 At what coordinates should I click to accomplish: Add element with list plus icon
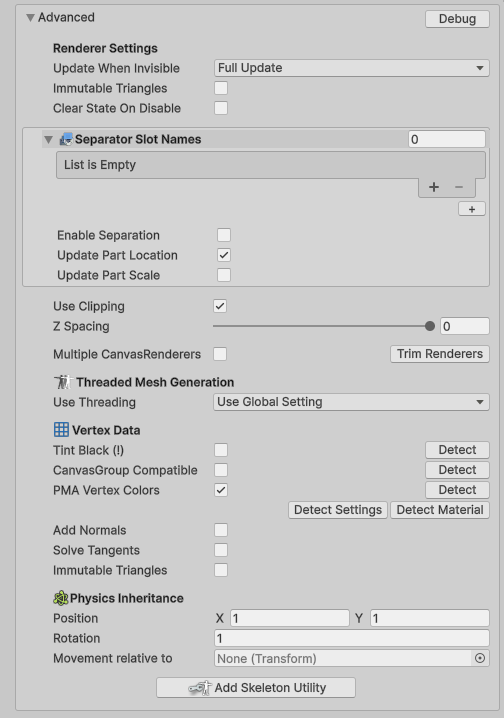(434, 187)
